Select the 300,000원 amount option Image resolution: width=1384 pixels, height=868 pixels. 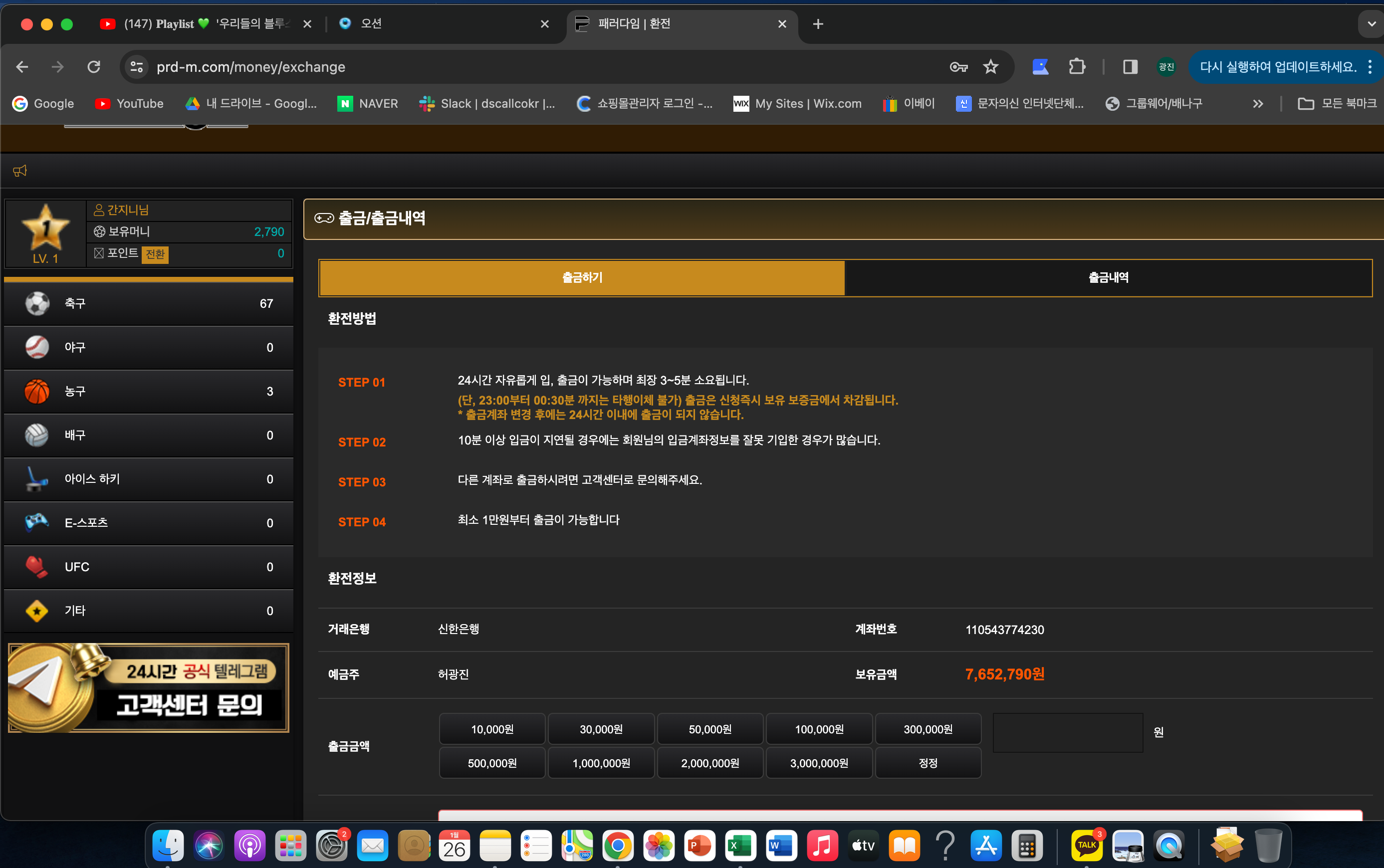pyautogui.click(x=927, y=729)
